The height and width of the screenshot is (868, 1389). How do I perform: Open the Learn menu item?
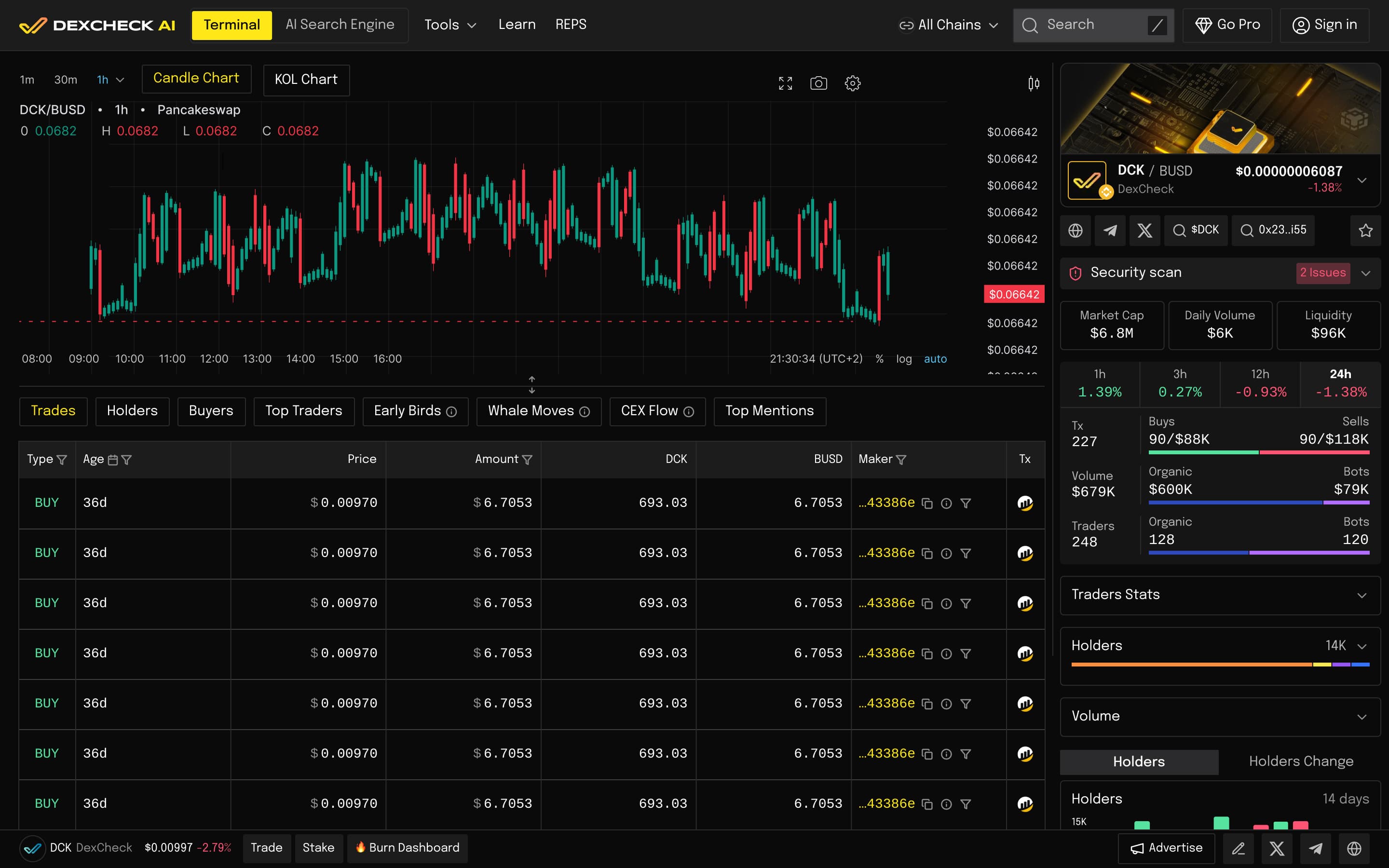pos(517,25)
